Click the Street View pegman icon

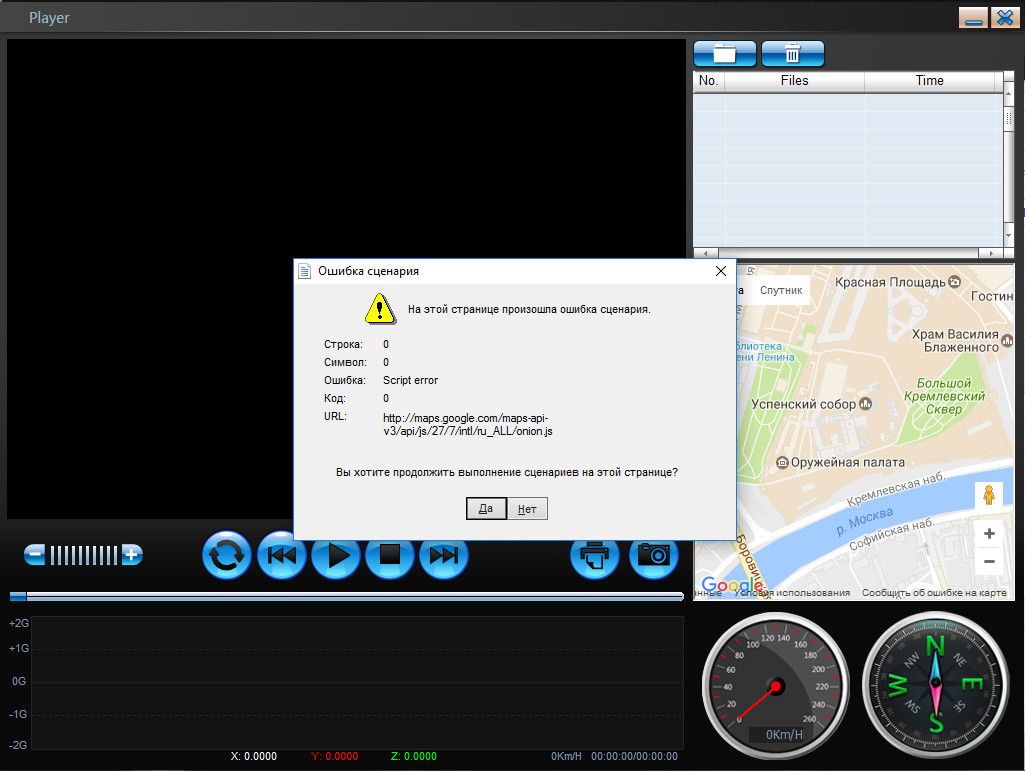[989, 496]
